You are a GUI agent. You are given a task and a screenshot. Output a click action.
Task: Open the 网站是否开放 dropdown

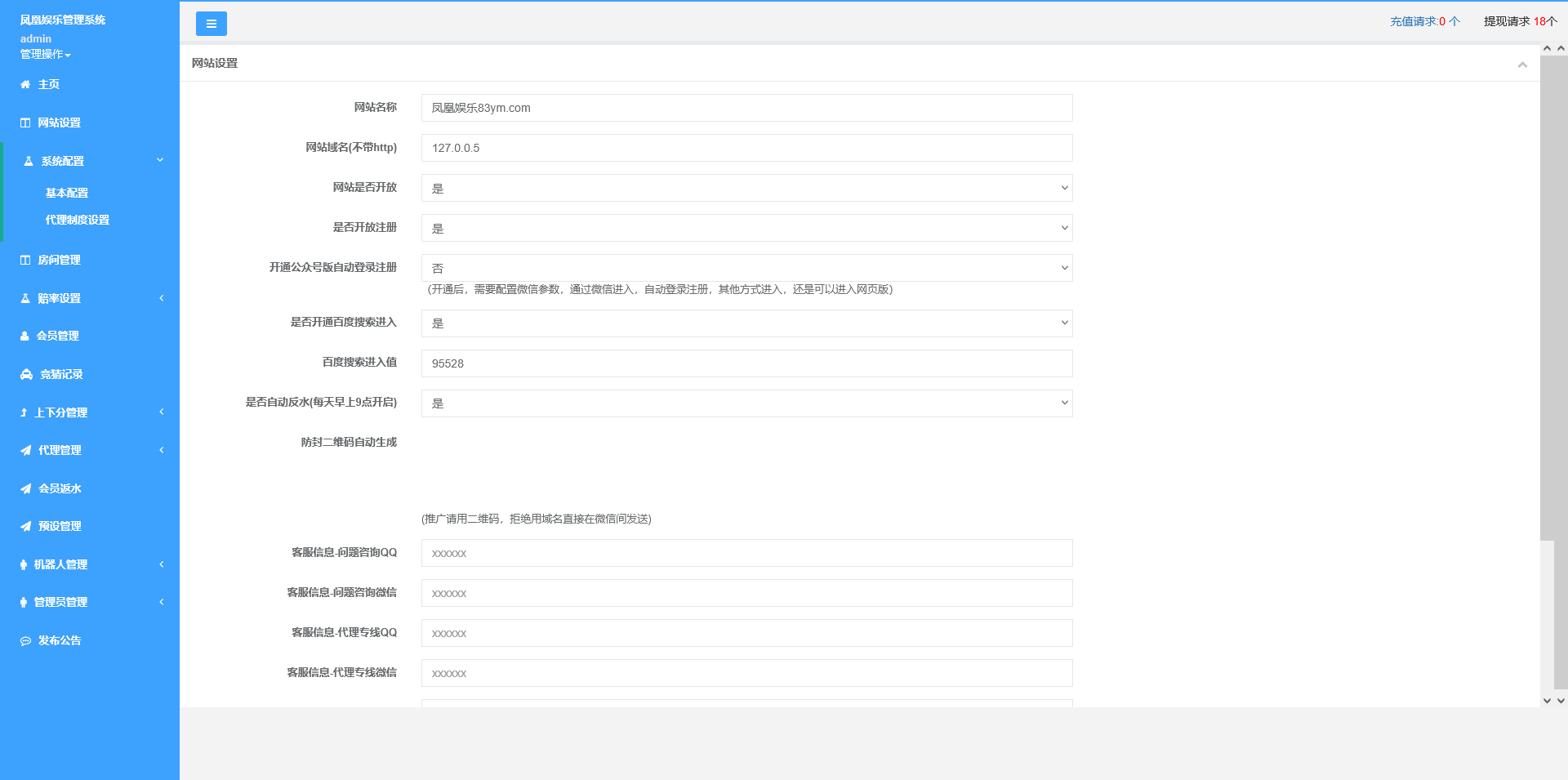pyautogui.click(x=746, y=188)
